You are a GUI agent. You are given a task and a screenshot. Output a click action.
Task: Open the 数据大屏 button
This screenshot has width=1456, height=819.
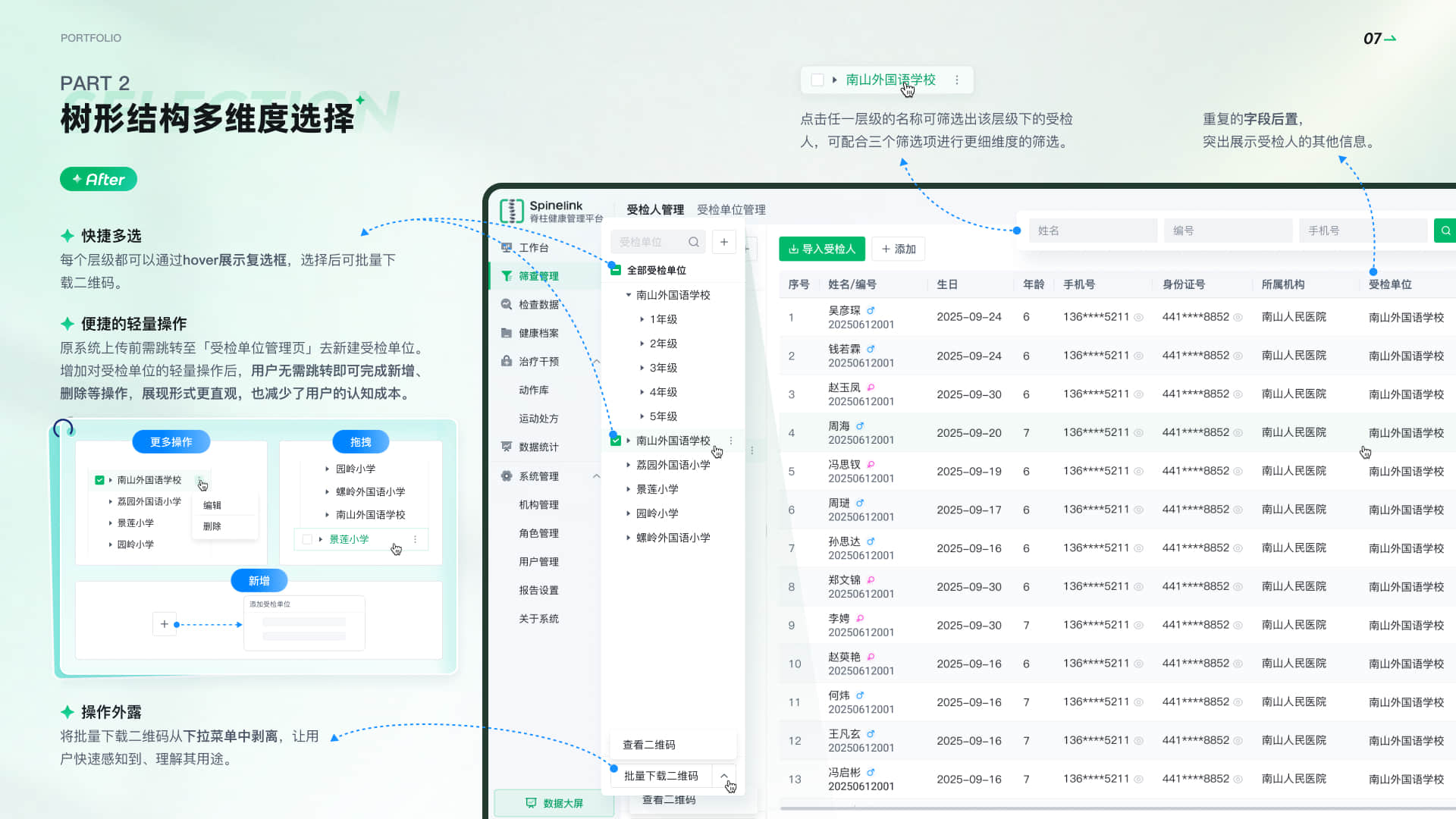(554, 803)
